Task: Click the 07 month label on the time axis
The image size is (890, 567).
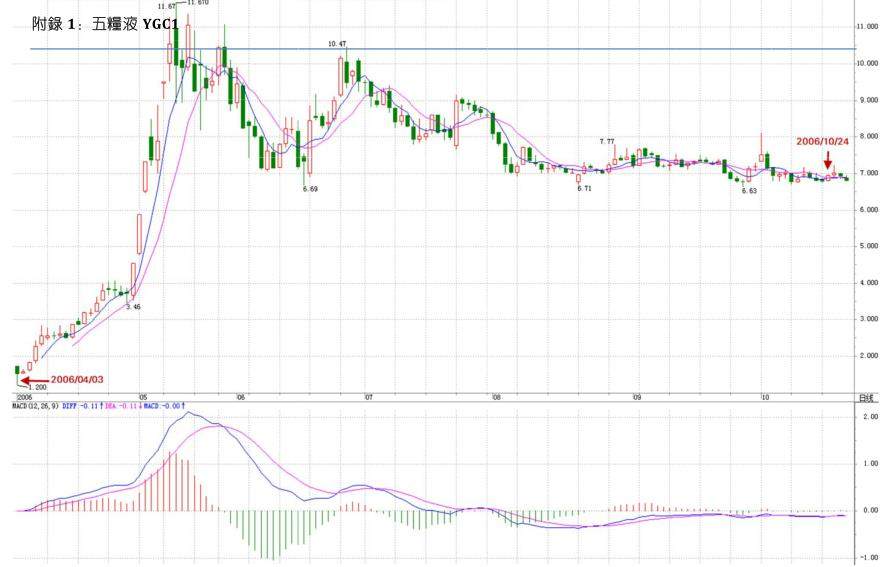Action: [369, 397]
